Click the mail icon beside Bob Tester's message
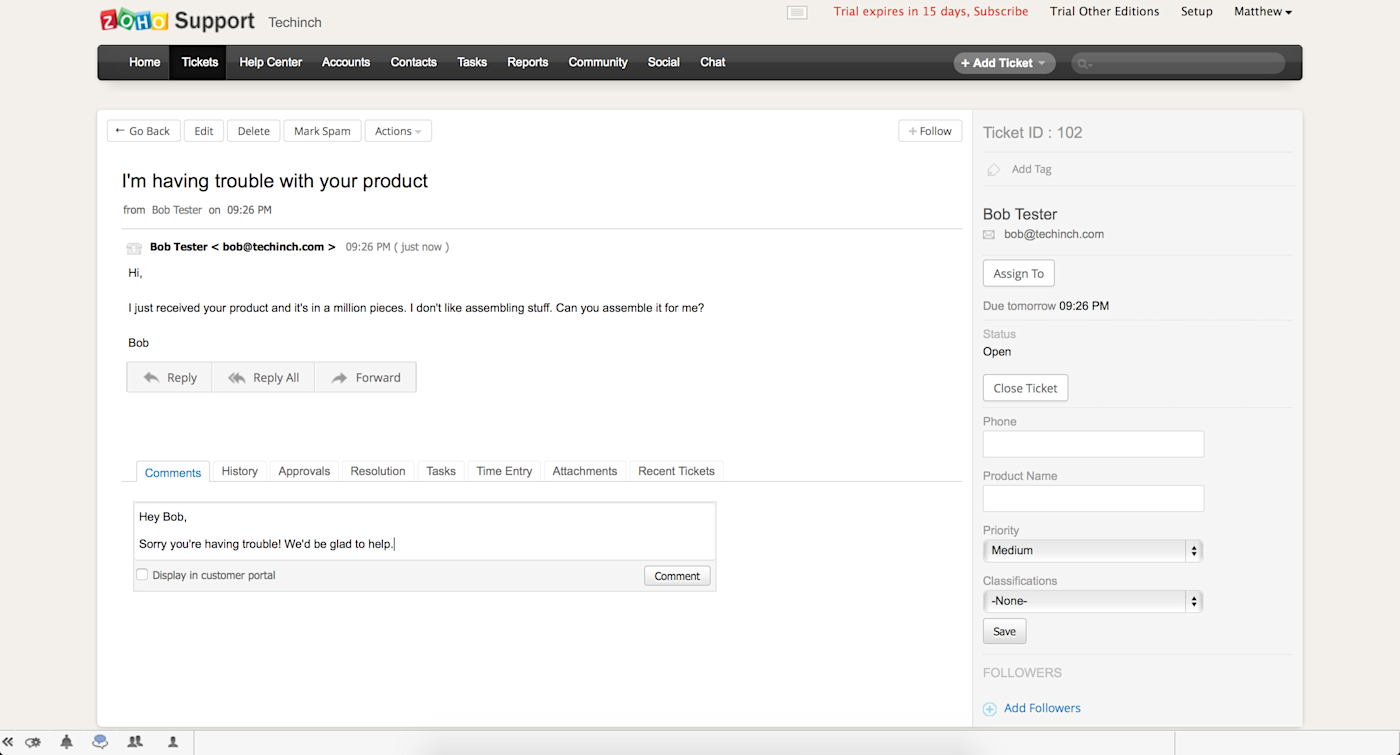This screenshot has height=755, width=1400. pos(134,248)
